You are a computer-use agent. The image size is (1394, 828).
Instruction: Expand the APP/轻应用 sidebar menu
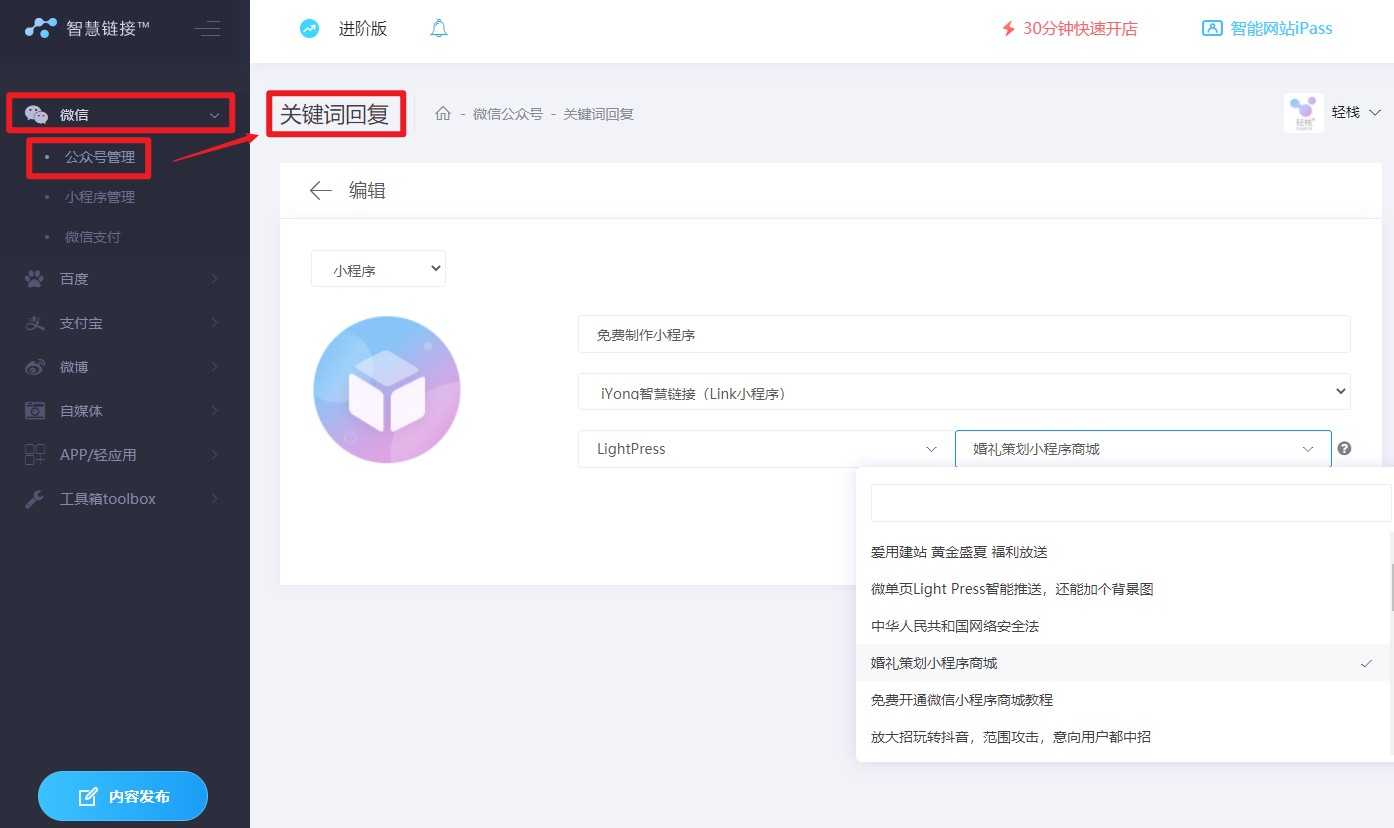point(214,455)
